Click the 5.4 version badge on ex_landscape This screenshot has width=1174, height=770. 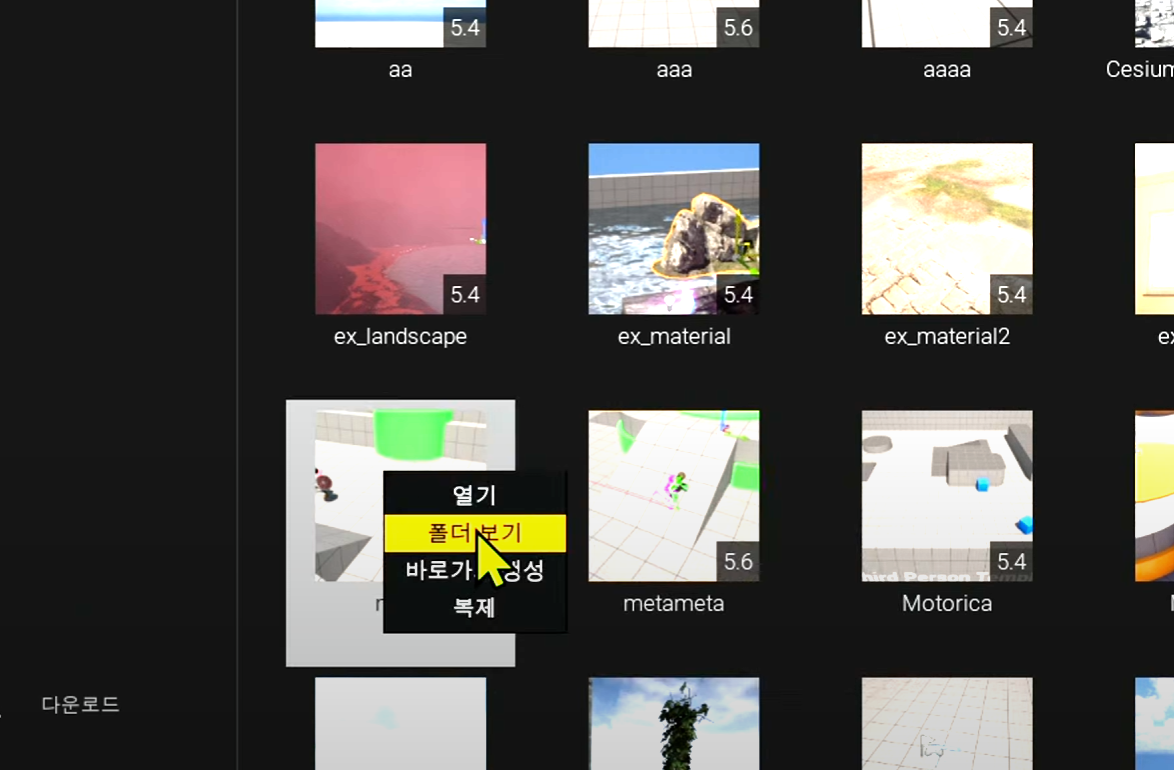tap(464, 294)
